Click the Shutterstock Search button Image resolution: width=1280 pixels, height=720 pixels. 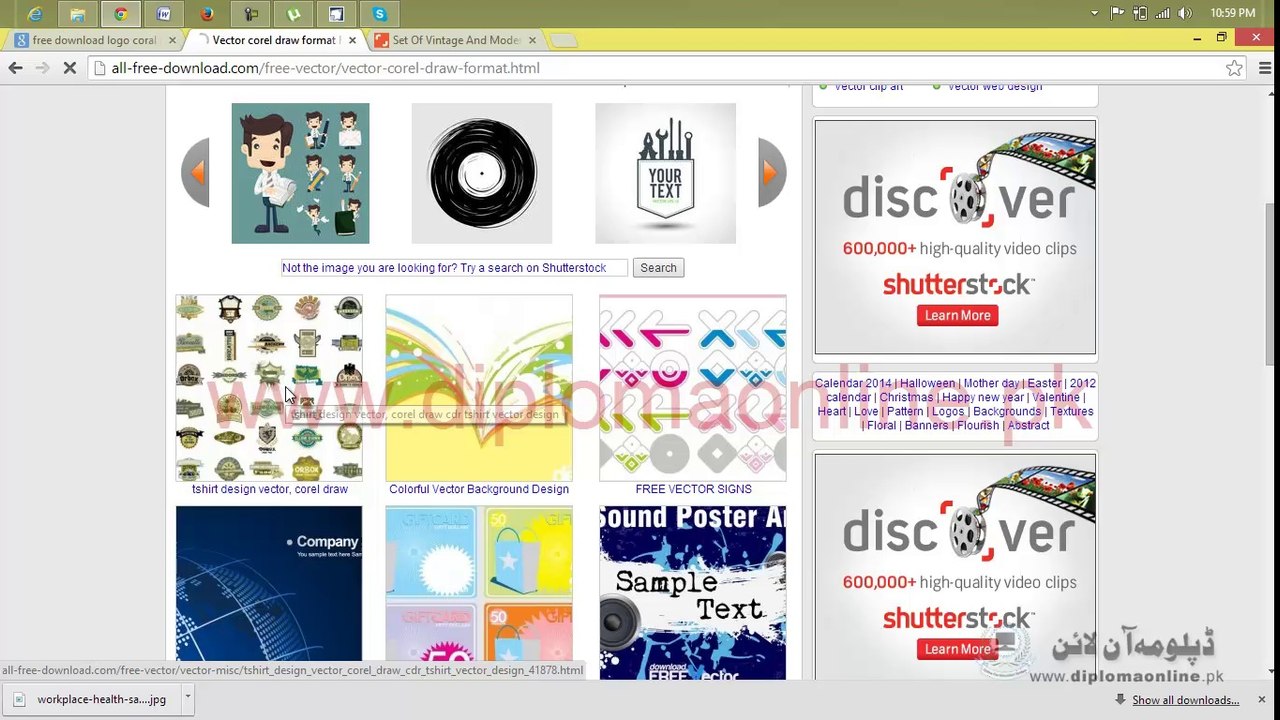(x=658, y=268)
